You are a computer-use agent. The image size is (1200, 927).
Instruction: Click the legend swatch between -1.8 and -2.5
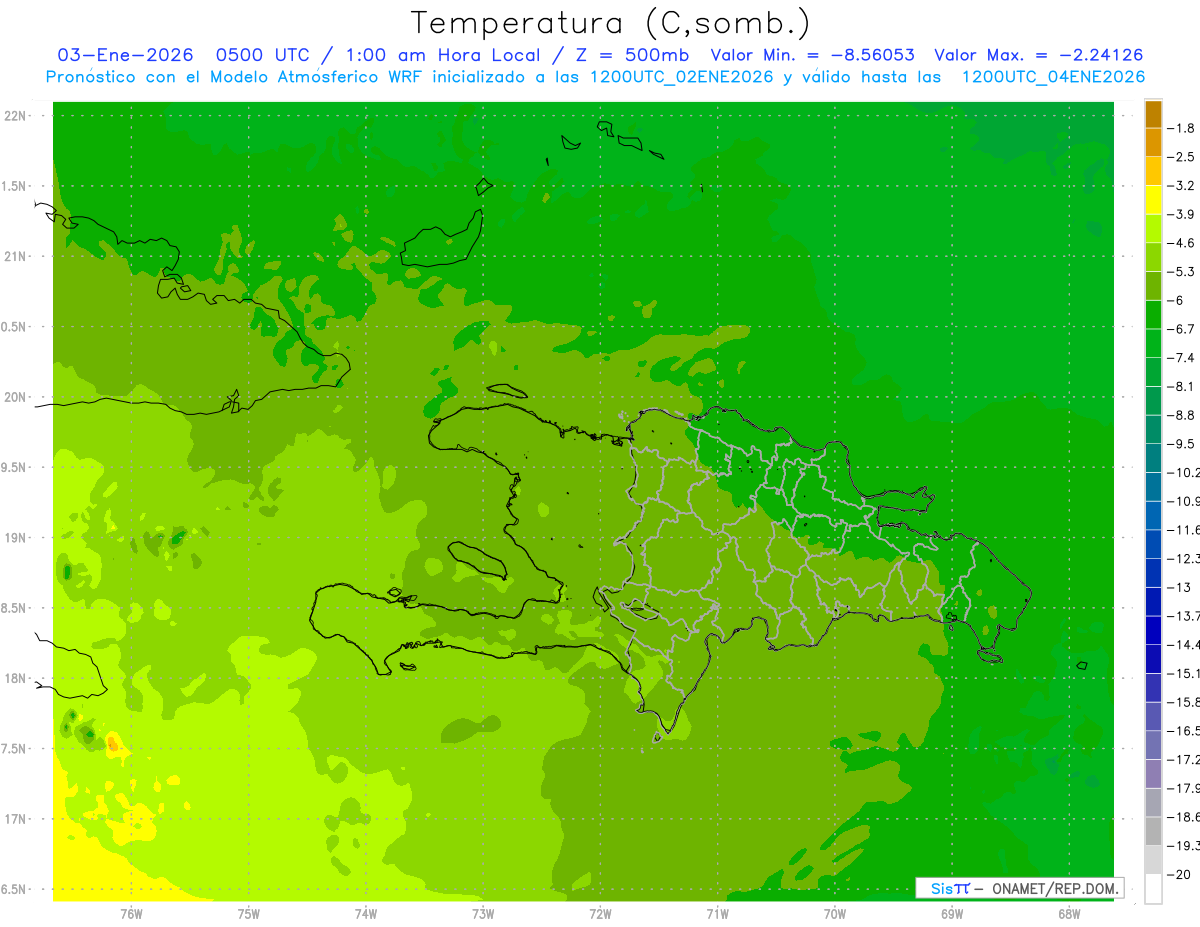(1153, 142)
